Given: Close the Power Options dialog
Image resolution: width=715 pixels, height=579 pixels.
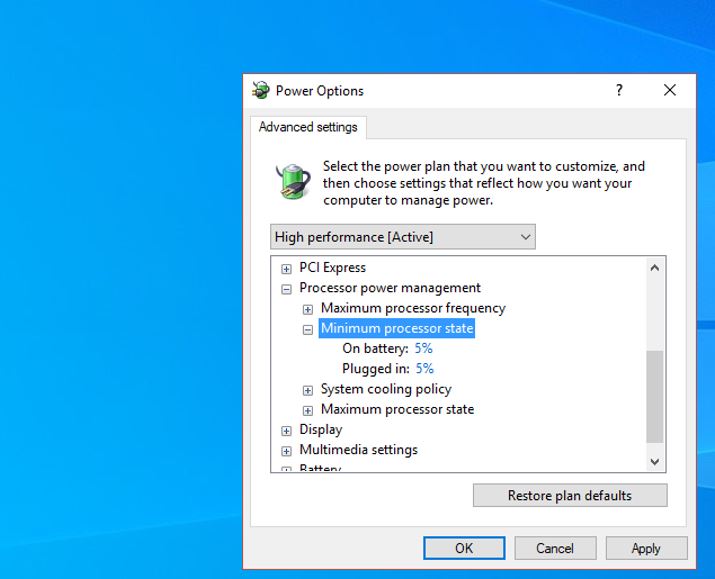Looking at the screenshot, I should 670,91.
